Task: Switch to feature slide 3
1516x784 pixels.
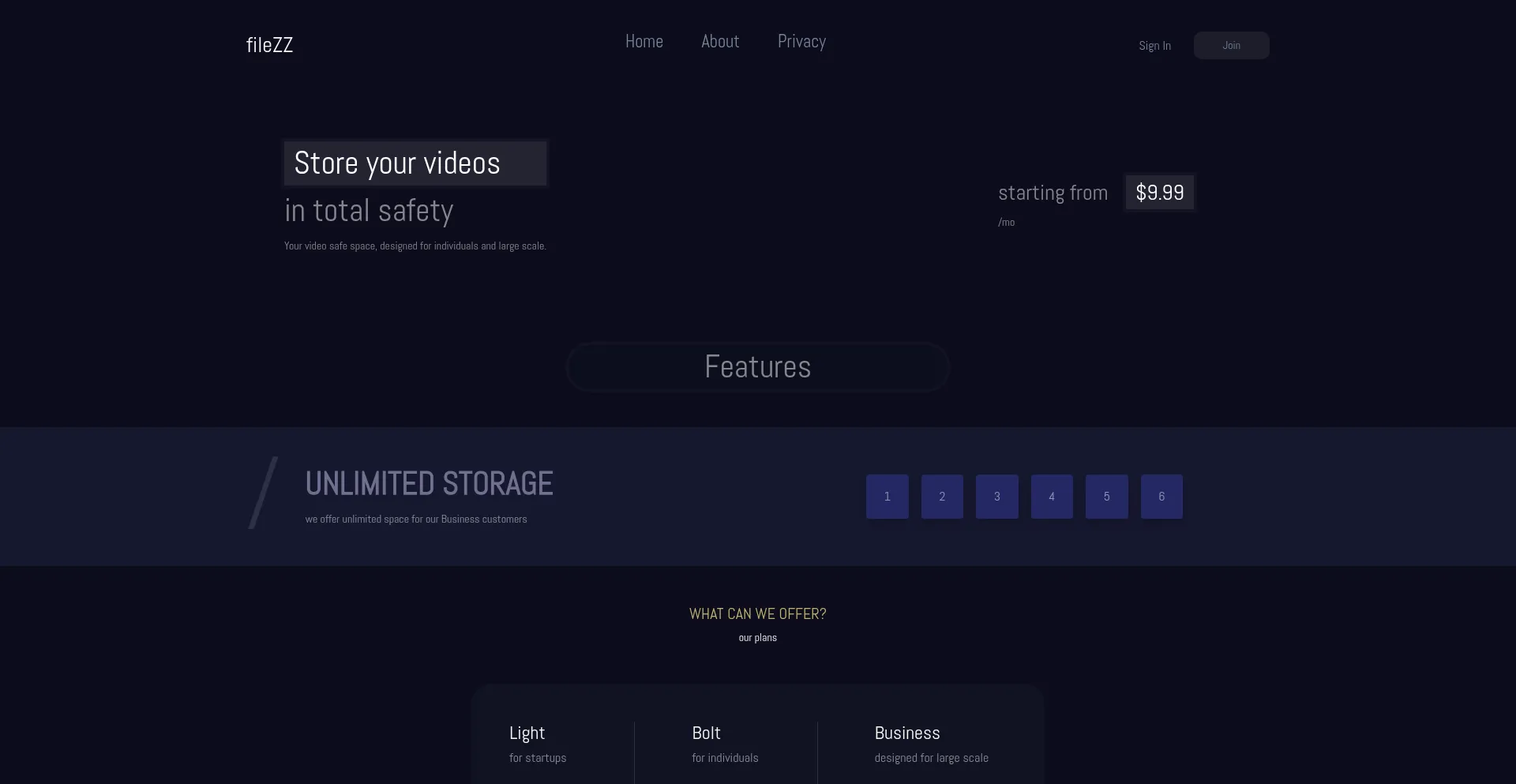Action: 996,497
